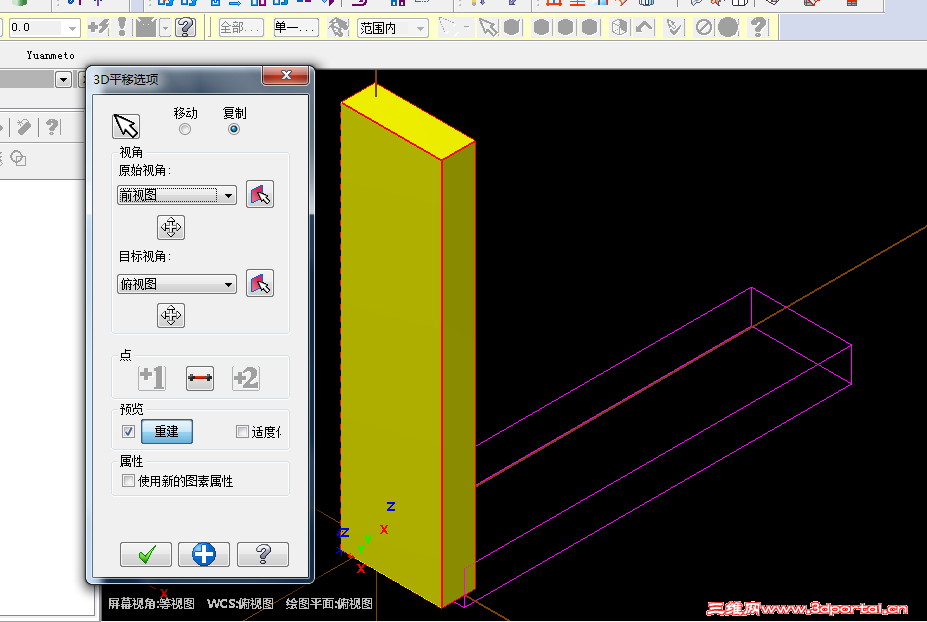Select the arrow selection tool on top toolbar

pyautogui.click(x=488, y=27)
